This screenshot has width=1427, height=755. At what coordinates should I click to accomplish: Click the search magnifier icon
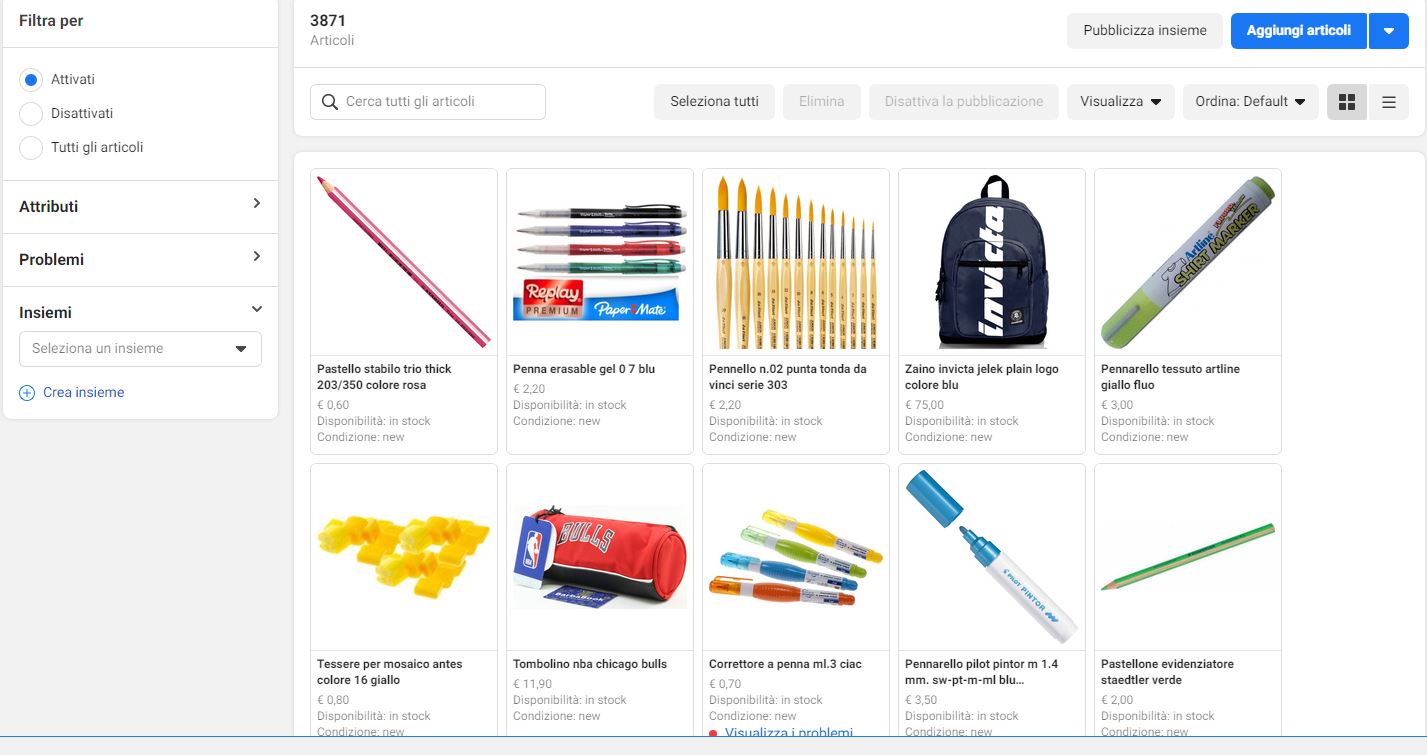(330, 102)
